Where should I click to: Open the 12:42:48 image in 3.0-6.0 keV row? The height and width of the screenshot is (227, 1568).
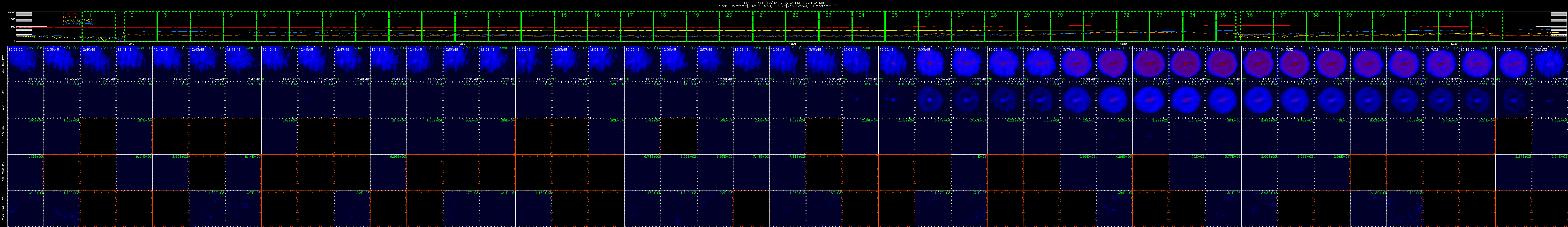coord(170,64)
